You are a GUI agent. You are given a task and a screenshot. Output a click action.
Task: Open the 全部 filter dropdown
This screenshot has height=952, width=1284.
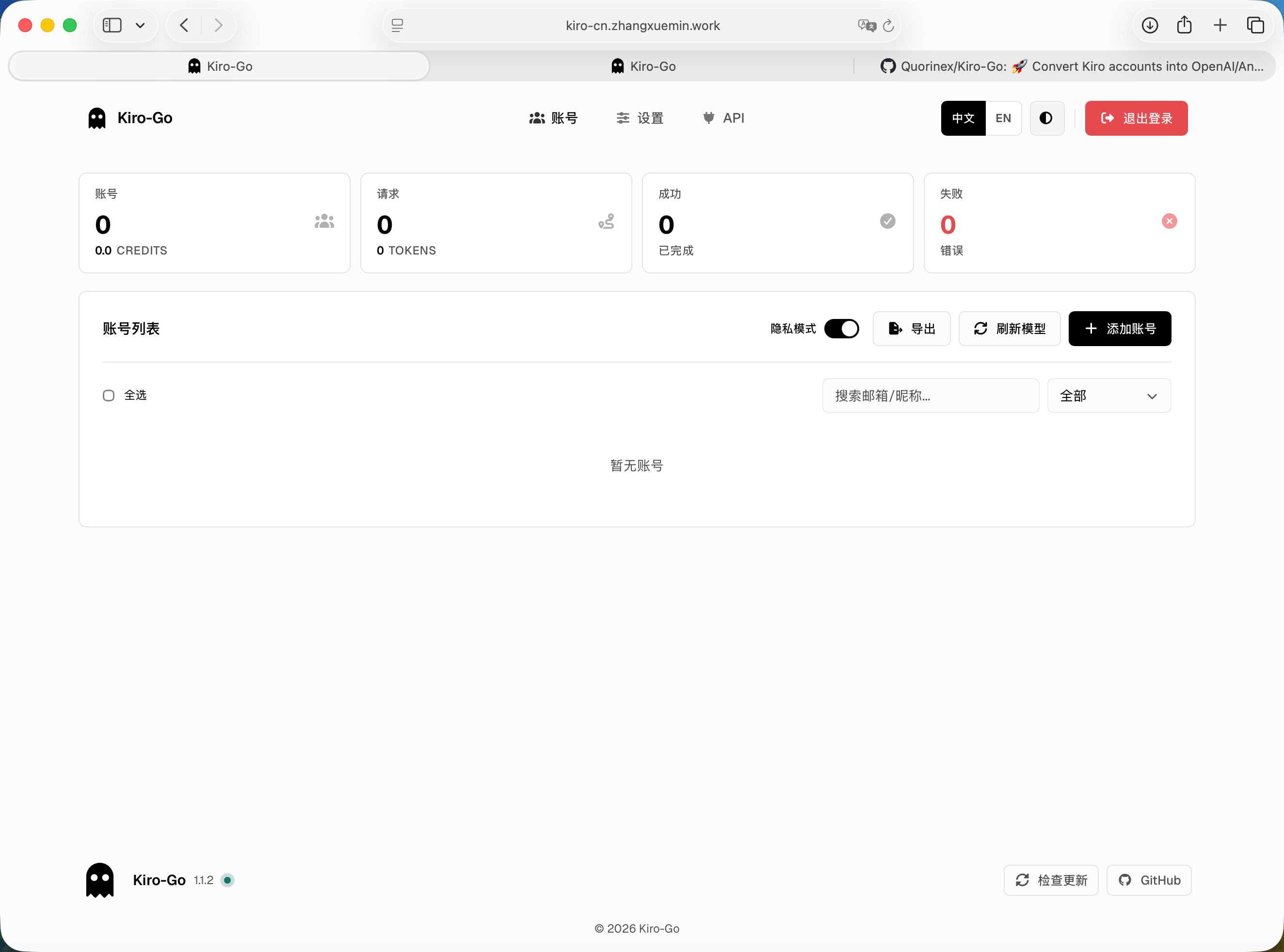(x=1109, y=396)
